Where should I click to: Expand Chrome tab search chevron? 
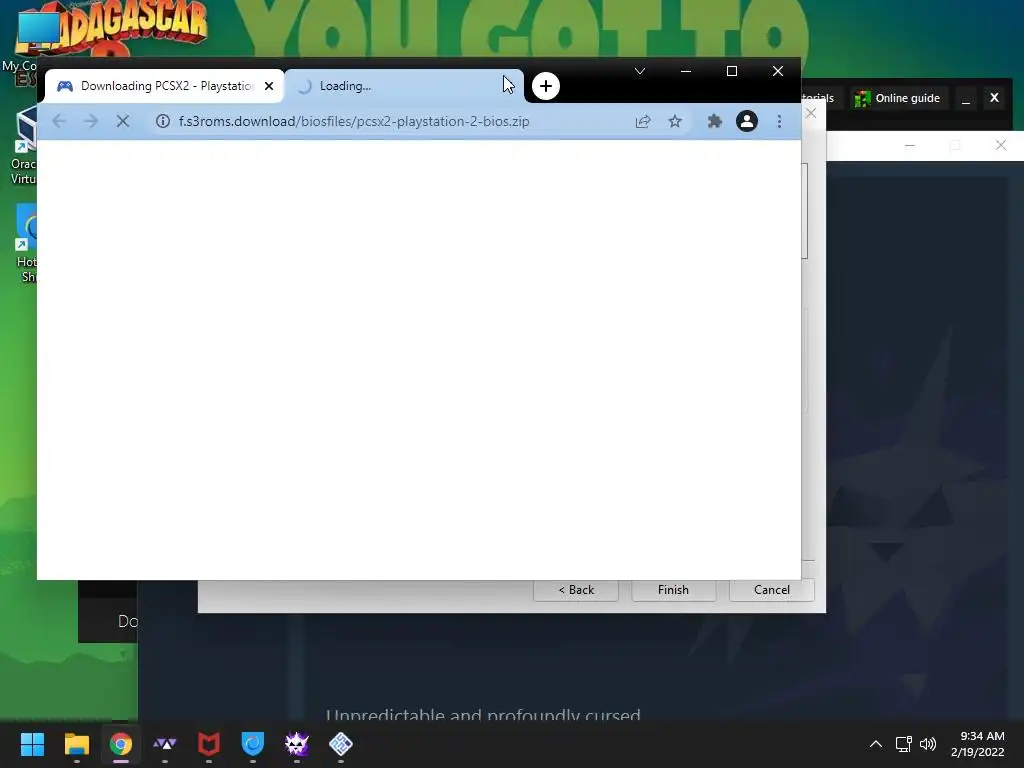tap(640, 71)
